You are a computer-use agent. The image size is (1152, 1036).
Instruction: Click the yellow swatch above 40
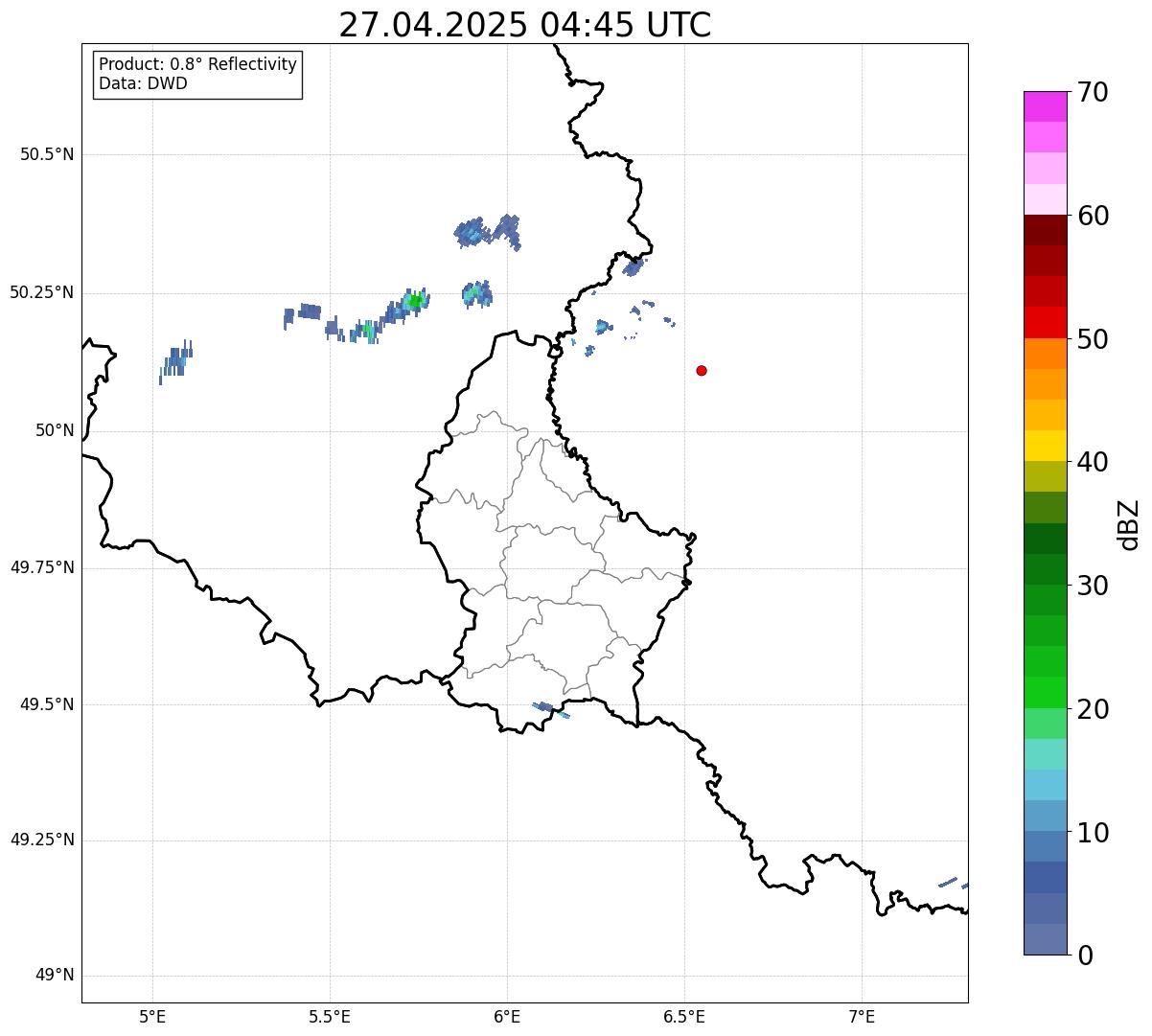pyautogui.click(x=1045, y=446)
